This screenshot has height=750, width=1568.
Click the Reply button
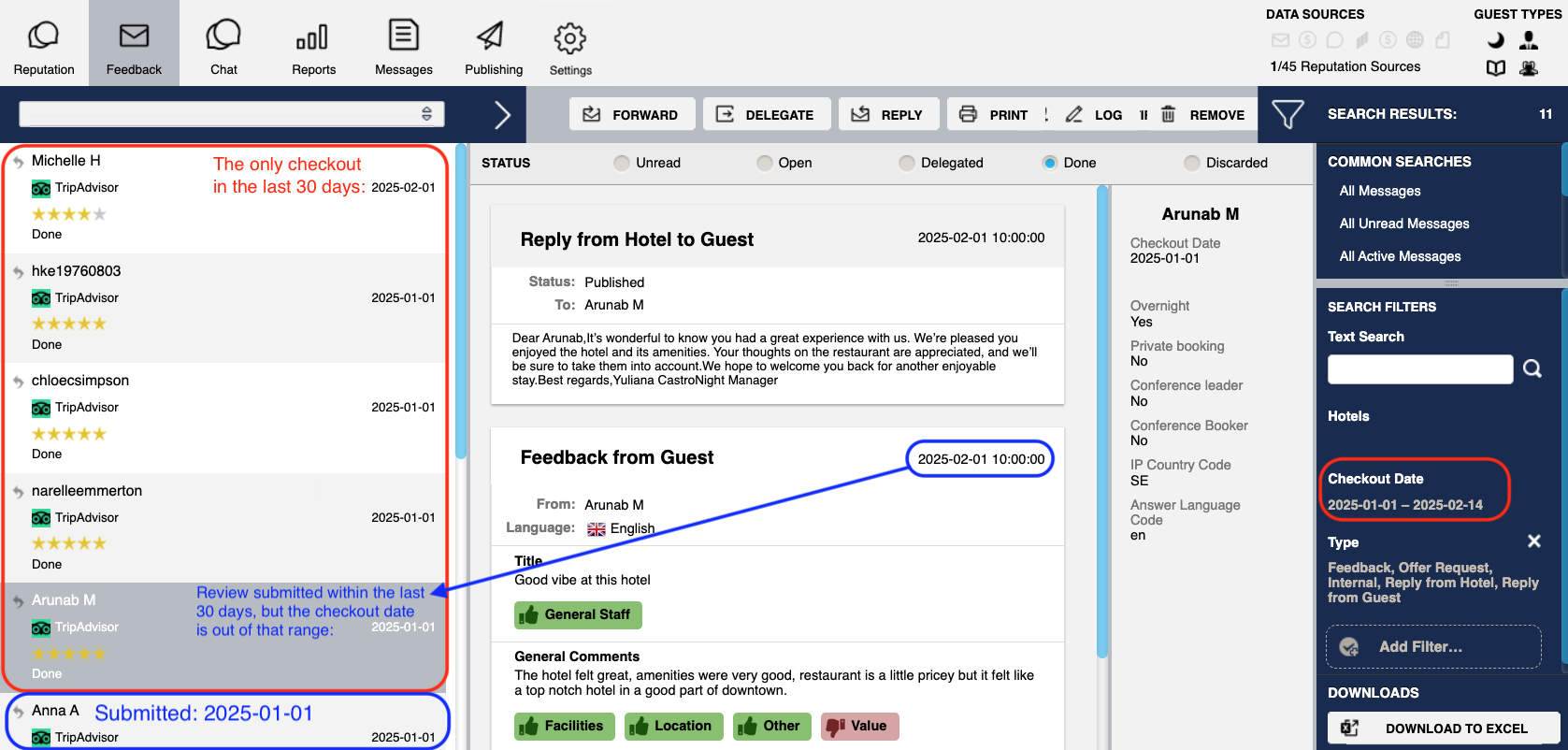pyautogui.click(x=888, y=114)
